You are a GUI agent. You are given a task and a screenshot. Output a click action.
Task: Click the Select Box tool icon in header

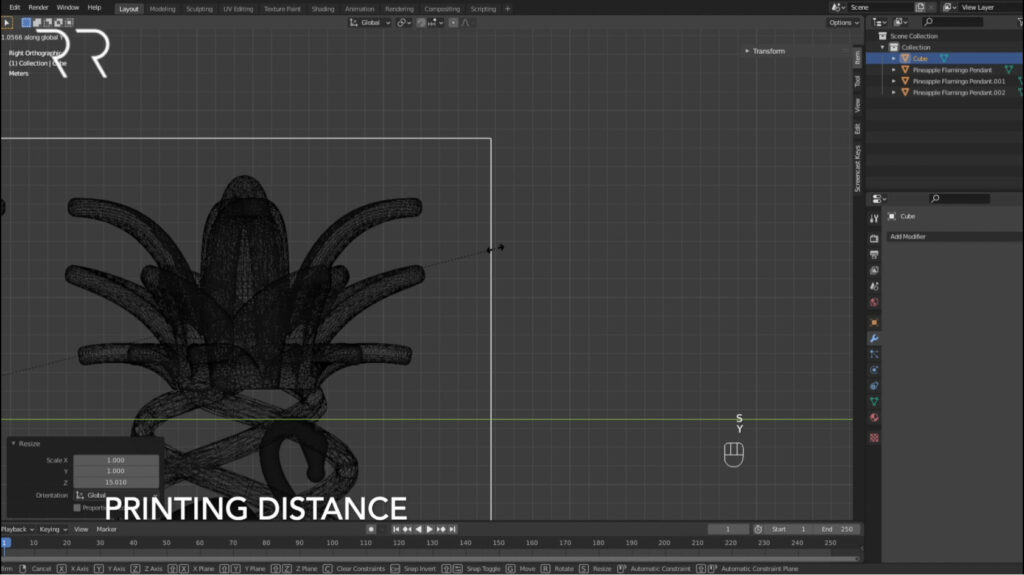point(7,23)
